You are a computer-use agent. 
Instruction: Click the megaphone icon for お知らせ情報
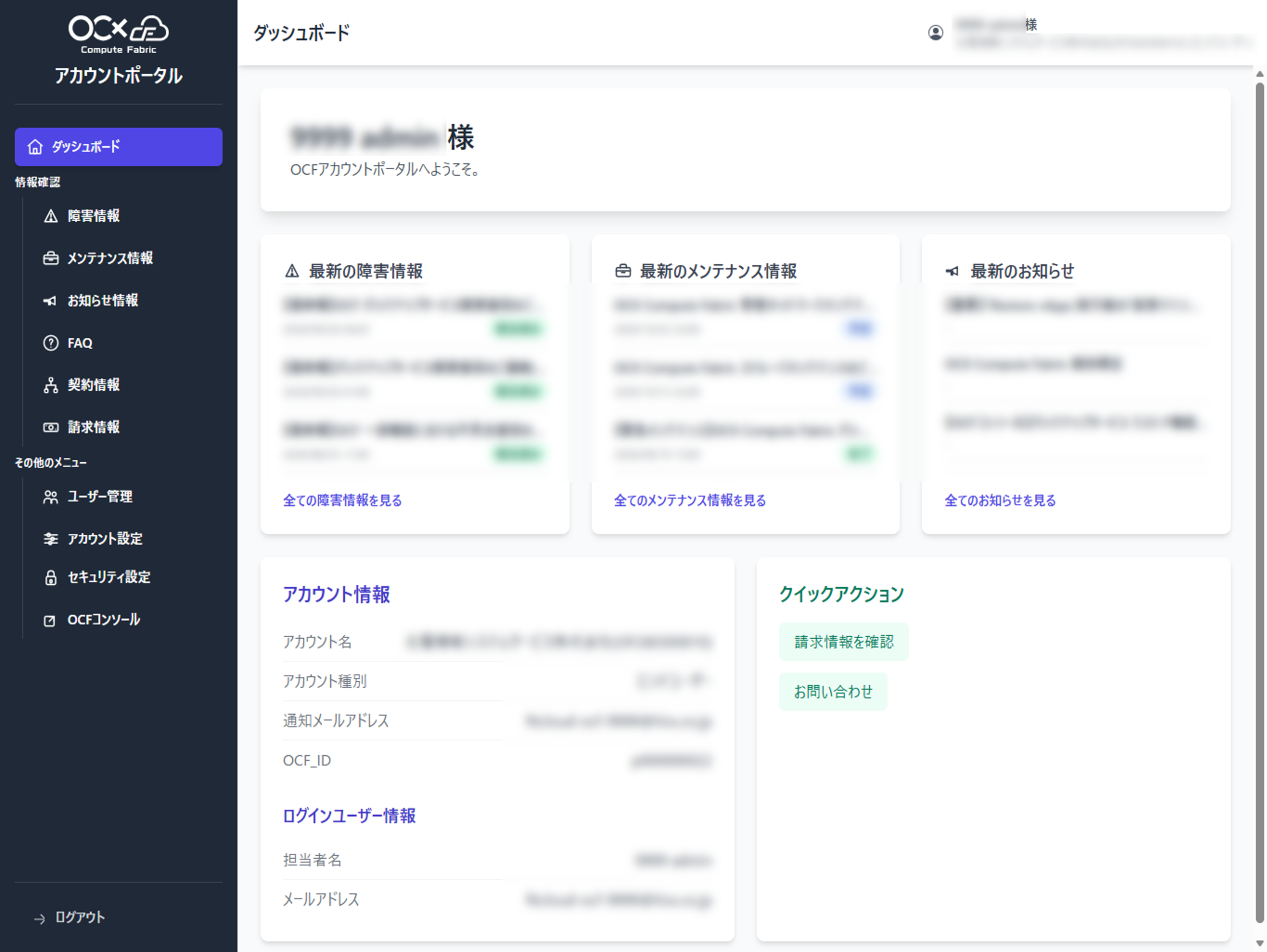50,301
